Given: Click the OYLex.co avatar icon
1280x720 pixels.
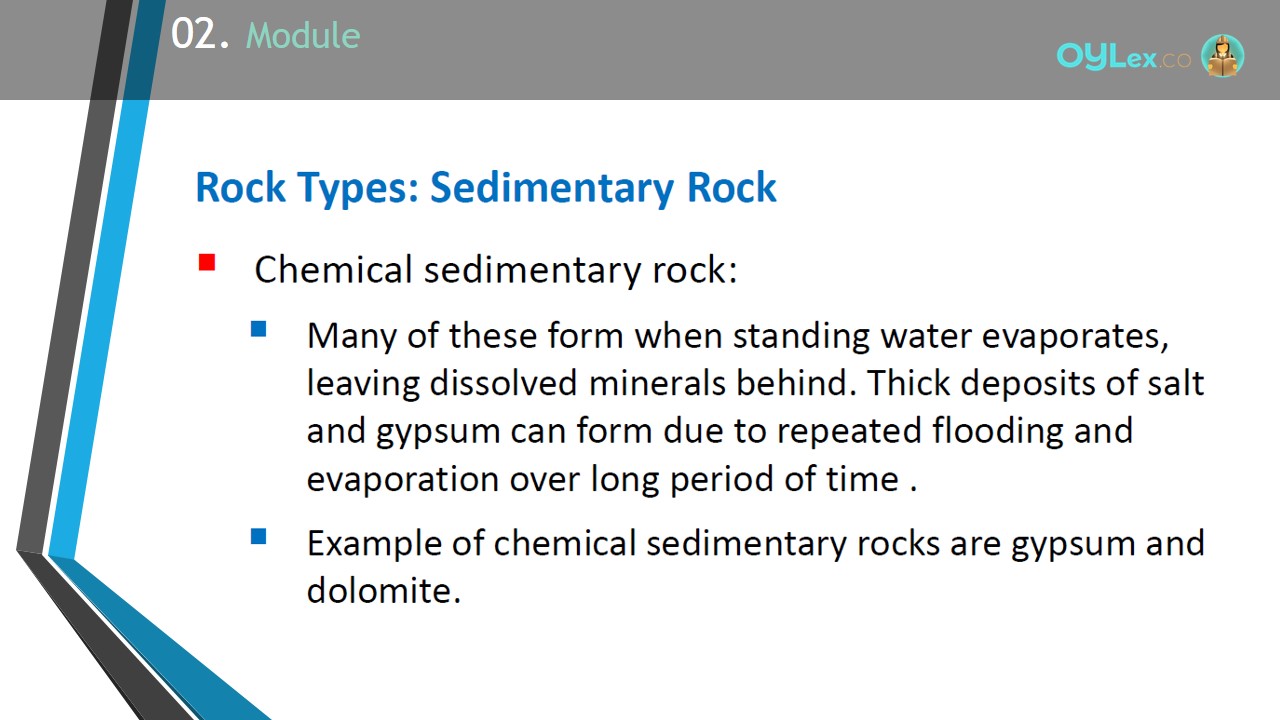Looking at the screenshot, I should (1222, 56).
